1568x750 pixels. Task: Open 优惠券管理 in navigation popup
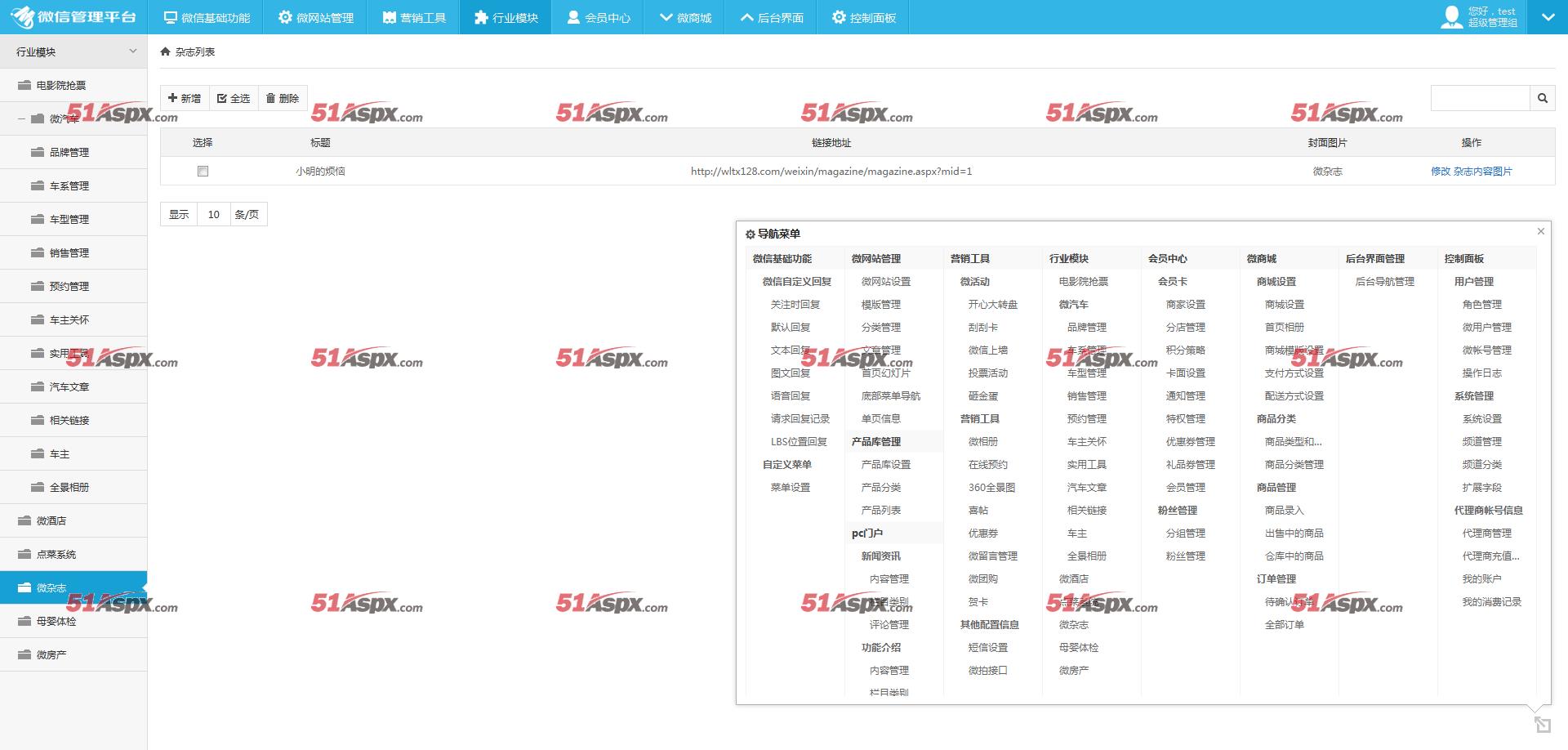pyautogui.click(x=1191, y=441)
